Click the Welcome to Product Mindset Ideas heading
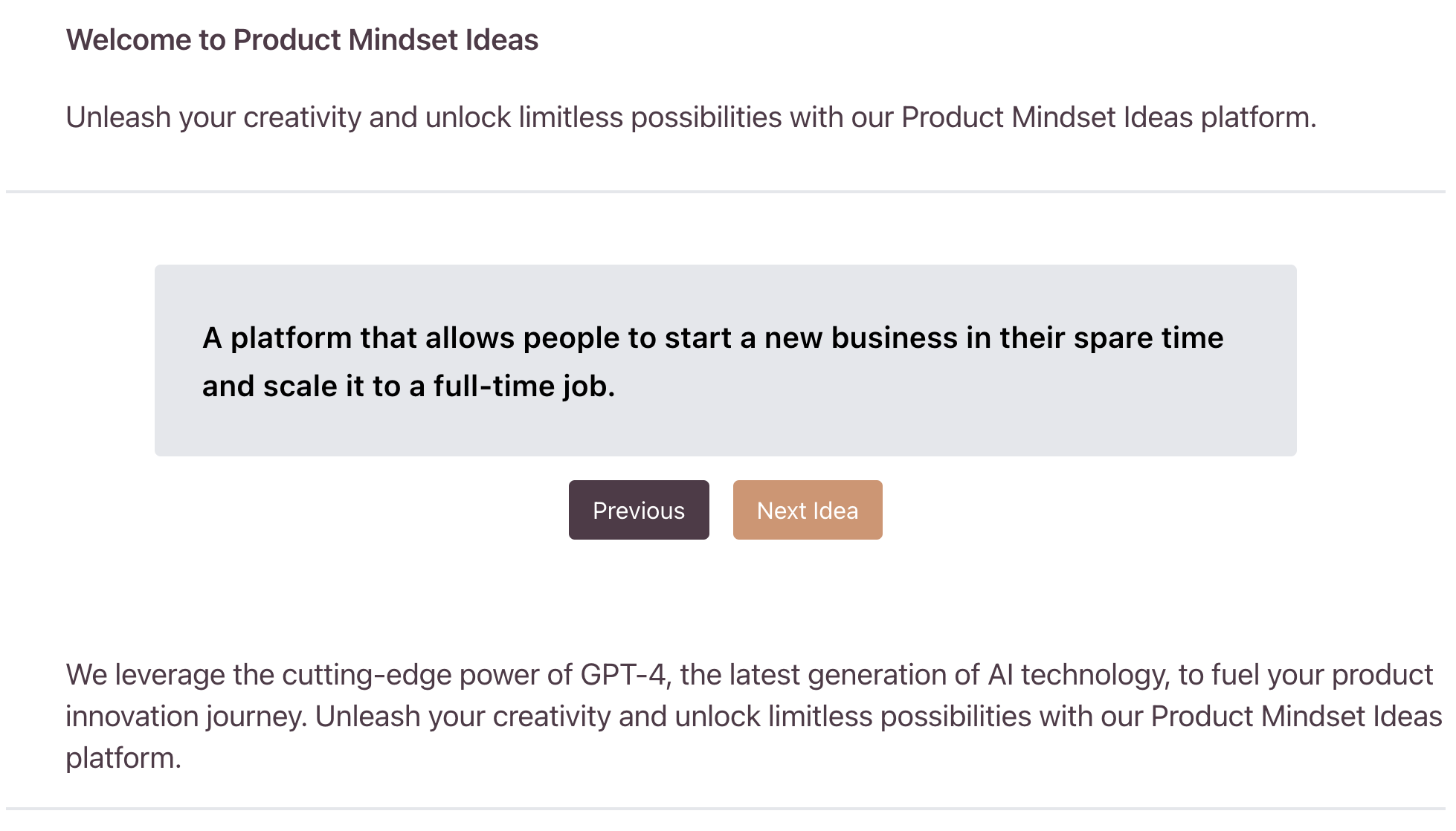Screen dimensions: 1456x831 click(x=303, y=39)
